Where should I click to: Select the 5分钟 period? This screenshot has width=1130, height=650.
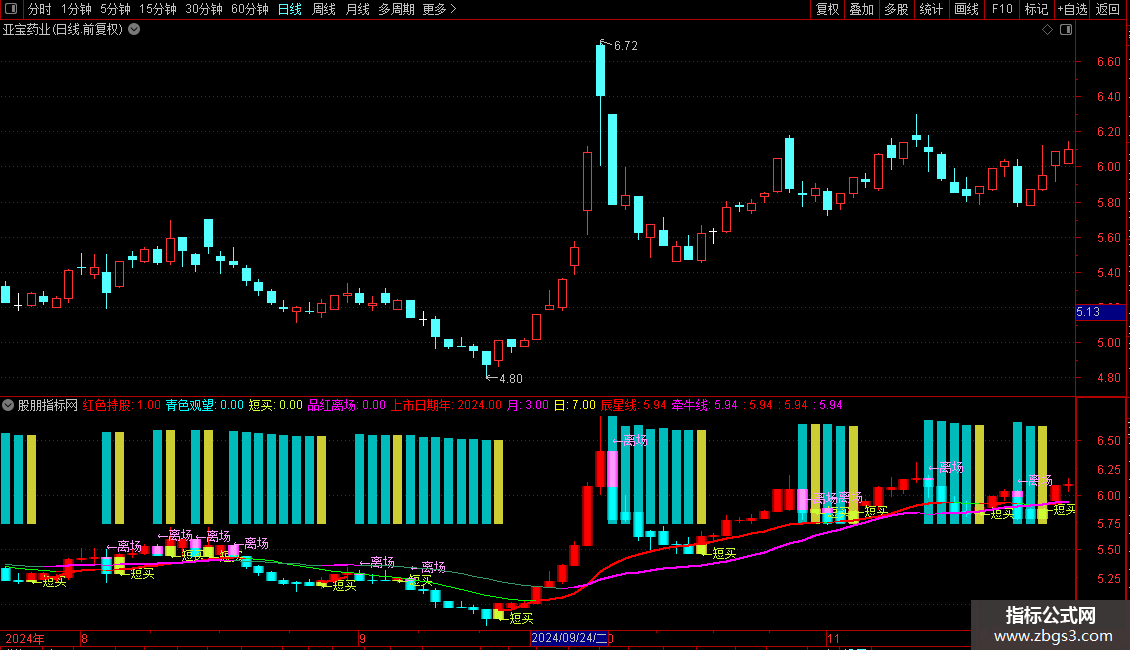[x=115, y=9]
